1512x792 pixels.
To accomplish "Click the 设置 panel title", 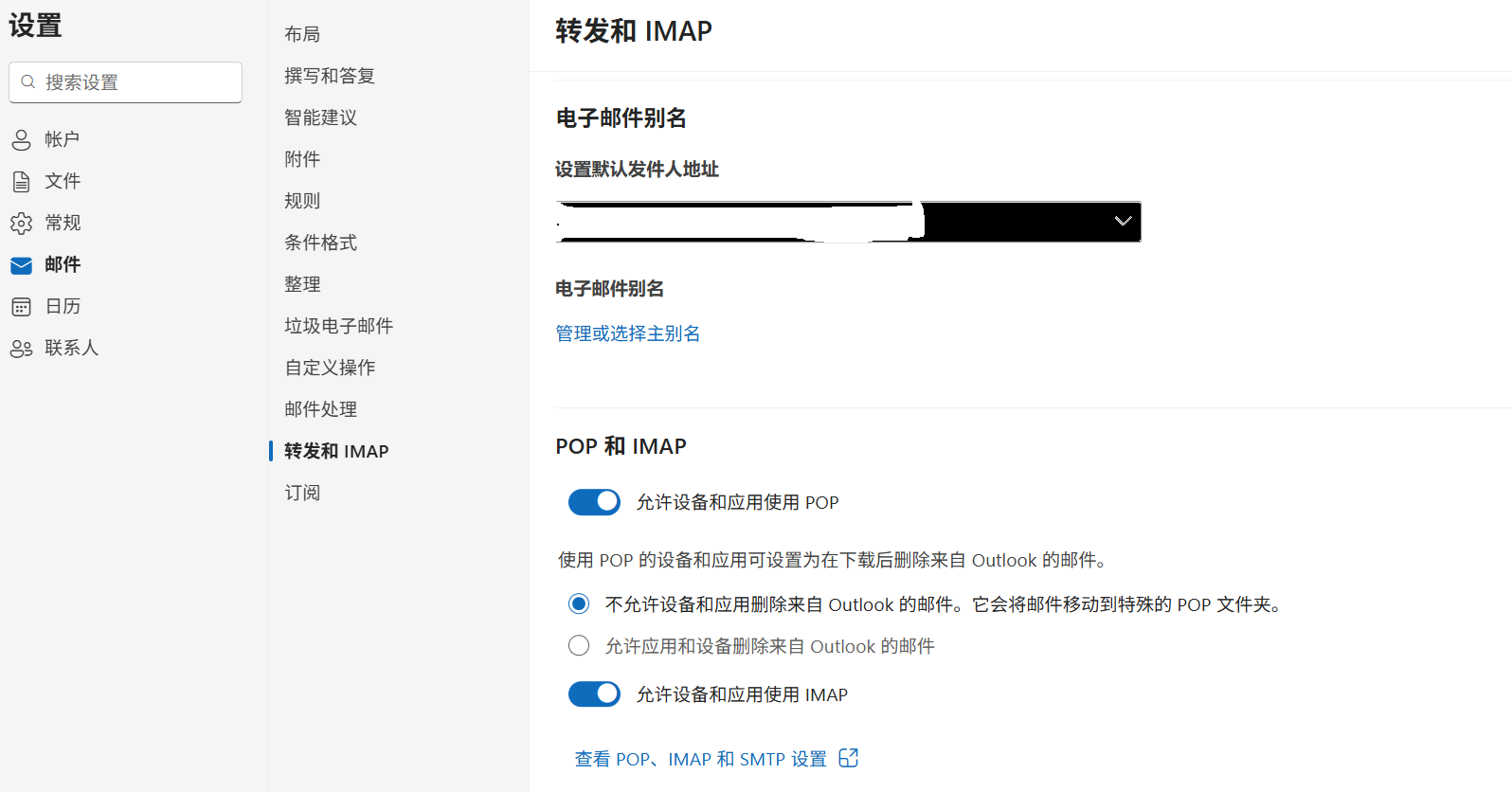I will pos(35,26).
